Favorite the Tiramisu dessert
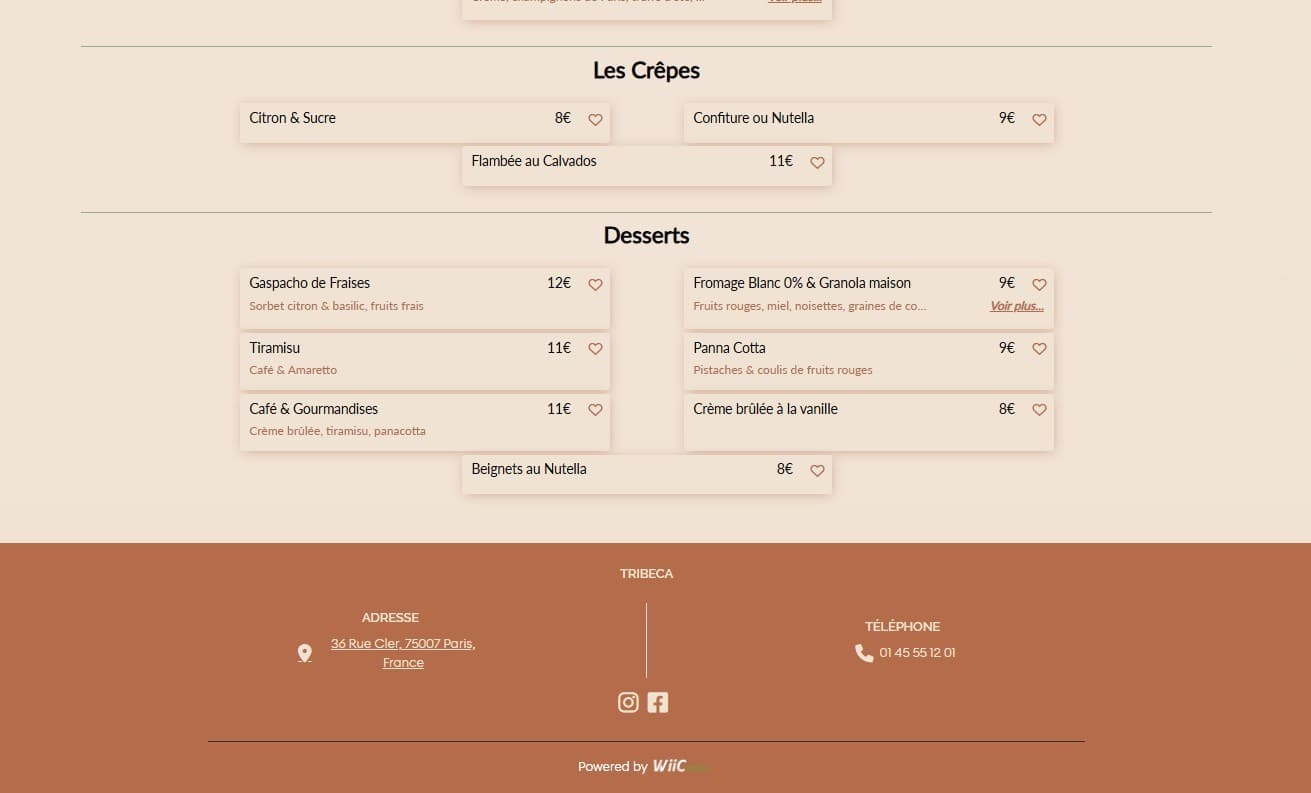Viewport: 1311px width, 793px height. coord(595,349)
